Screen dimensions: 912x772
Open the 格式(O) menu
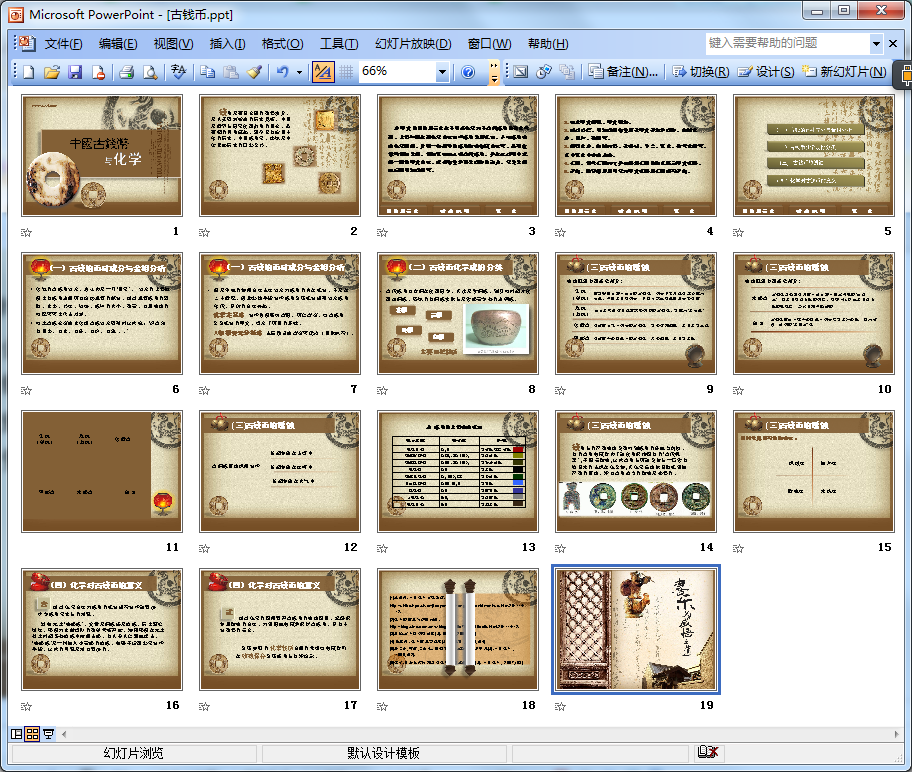[x=282, y=44]
